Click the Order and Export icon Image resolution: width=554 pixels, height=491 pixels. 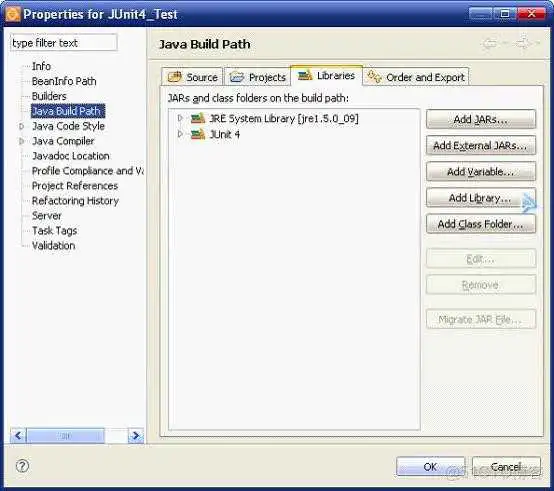pyautogui.click(x=374, y=77)
